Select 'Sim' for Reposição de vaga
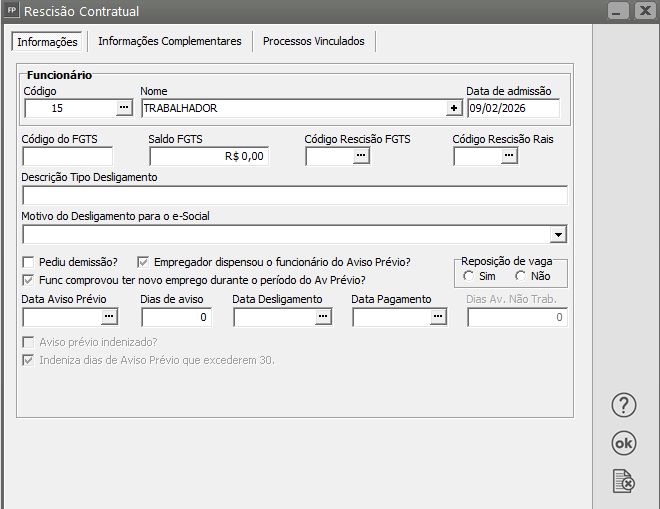The width and height of the screenshot is (660, 509). point(469,276)
